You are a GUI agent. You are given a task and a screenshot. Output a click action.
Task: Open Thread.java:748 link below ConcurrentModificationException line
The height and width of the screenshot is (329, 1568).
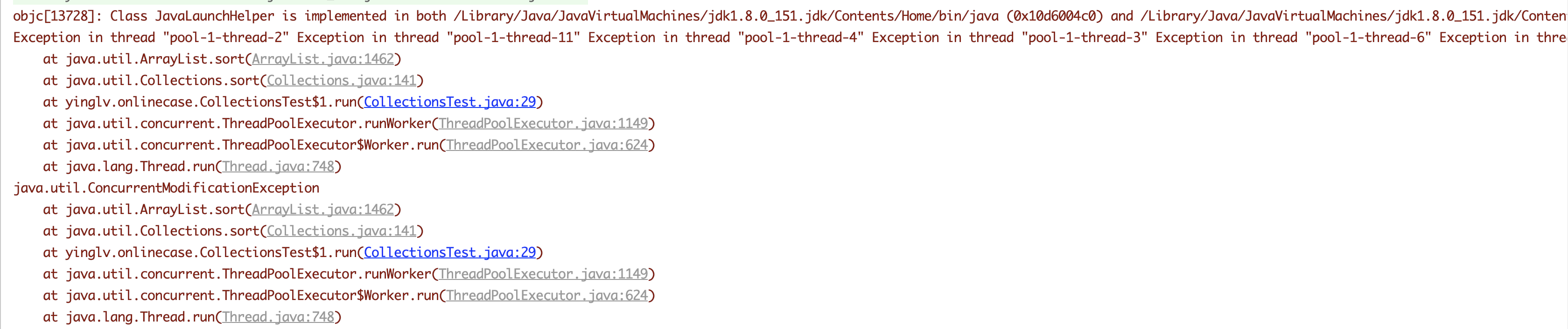pos(278,317)
